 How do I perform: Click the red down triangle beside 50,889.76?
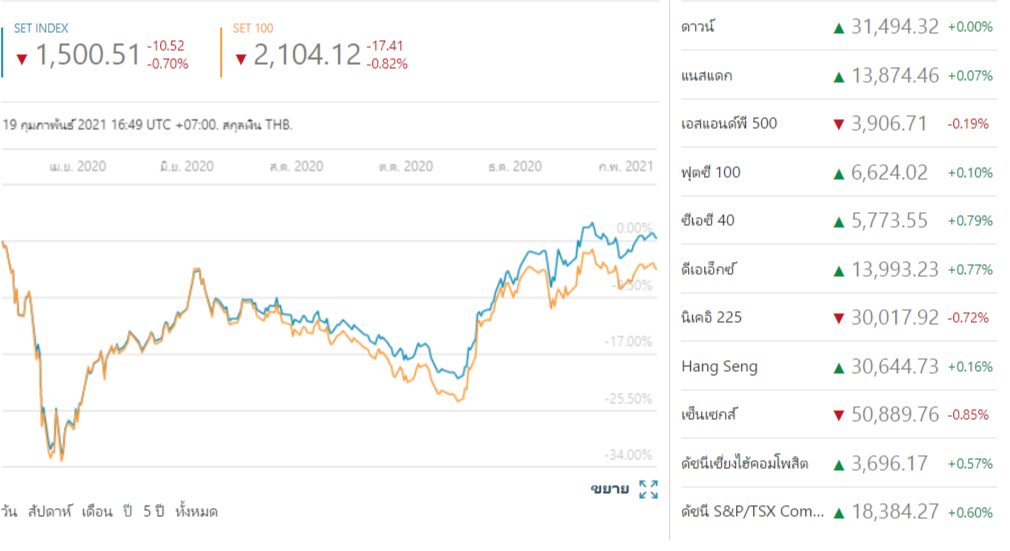(839, 416)
